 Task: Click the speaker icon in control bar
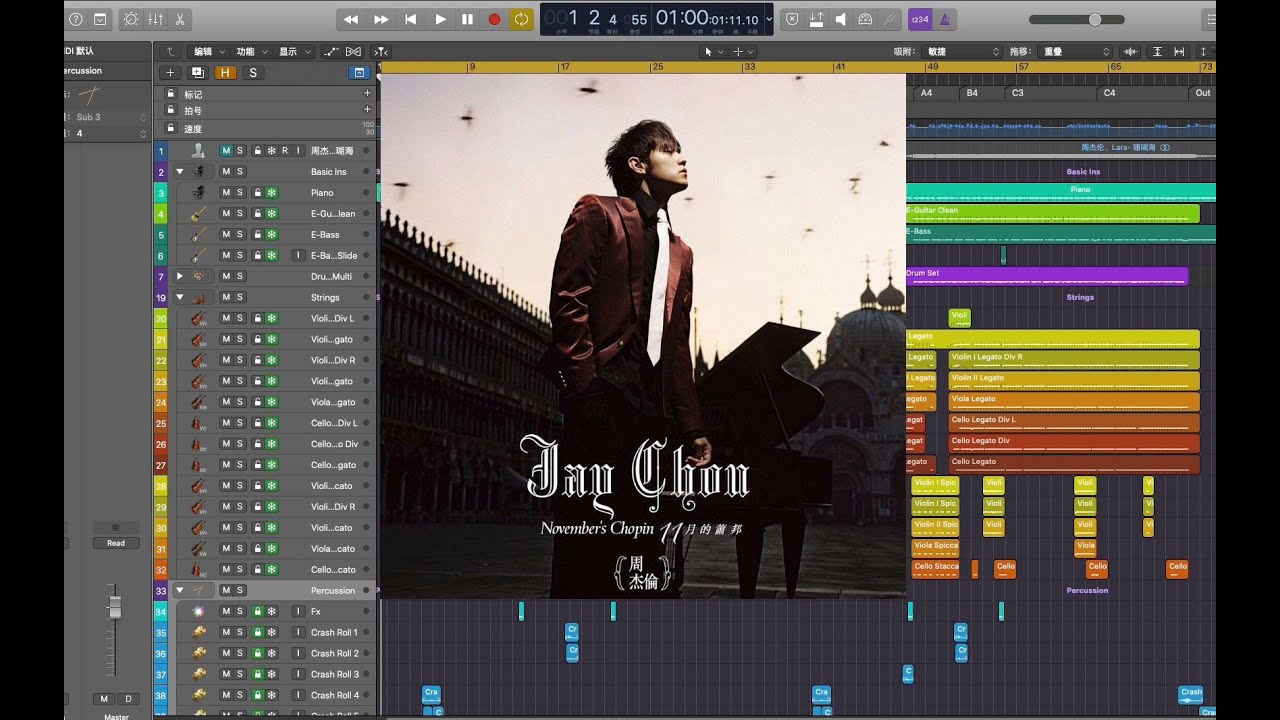click(840, 19)
